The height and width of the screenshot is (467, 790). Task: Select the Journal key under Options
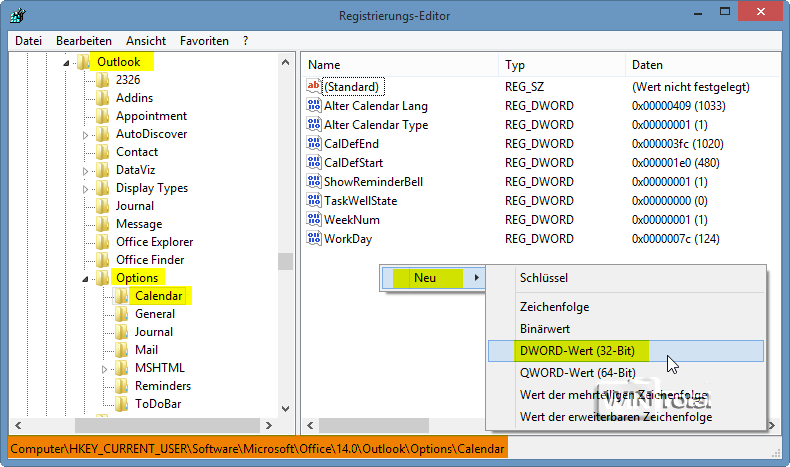click(154, 332)
